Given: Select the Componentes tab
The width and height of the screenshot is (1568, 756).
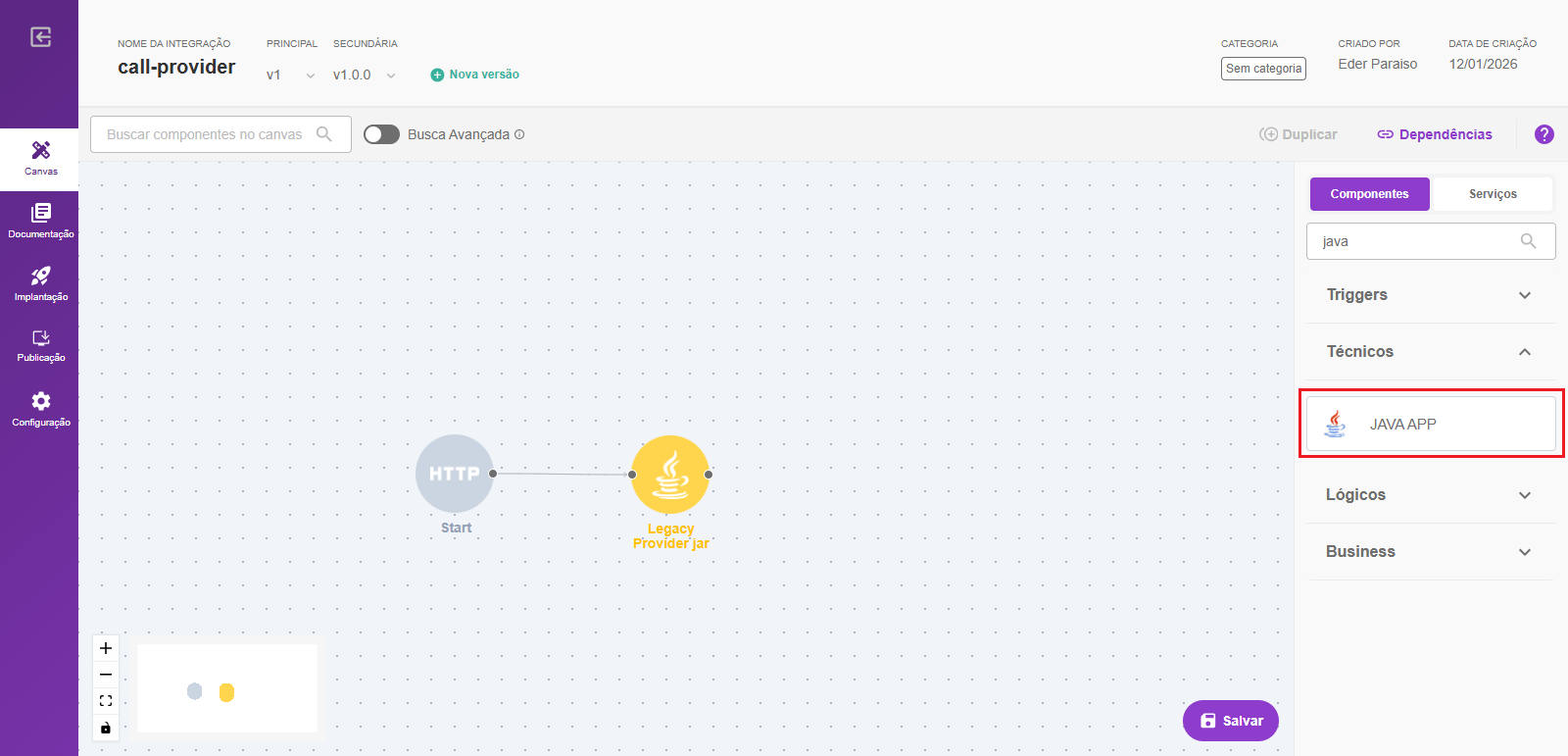Looking at the screenshot, I should (x=1369, y=194).
